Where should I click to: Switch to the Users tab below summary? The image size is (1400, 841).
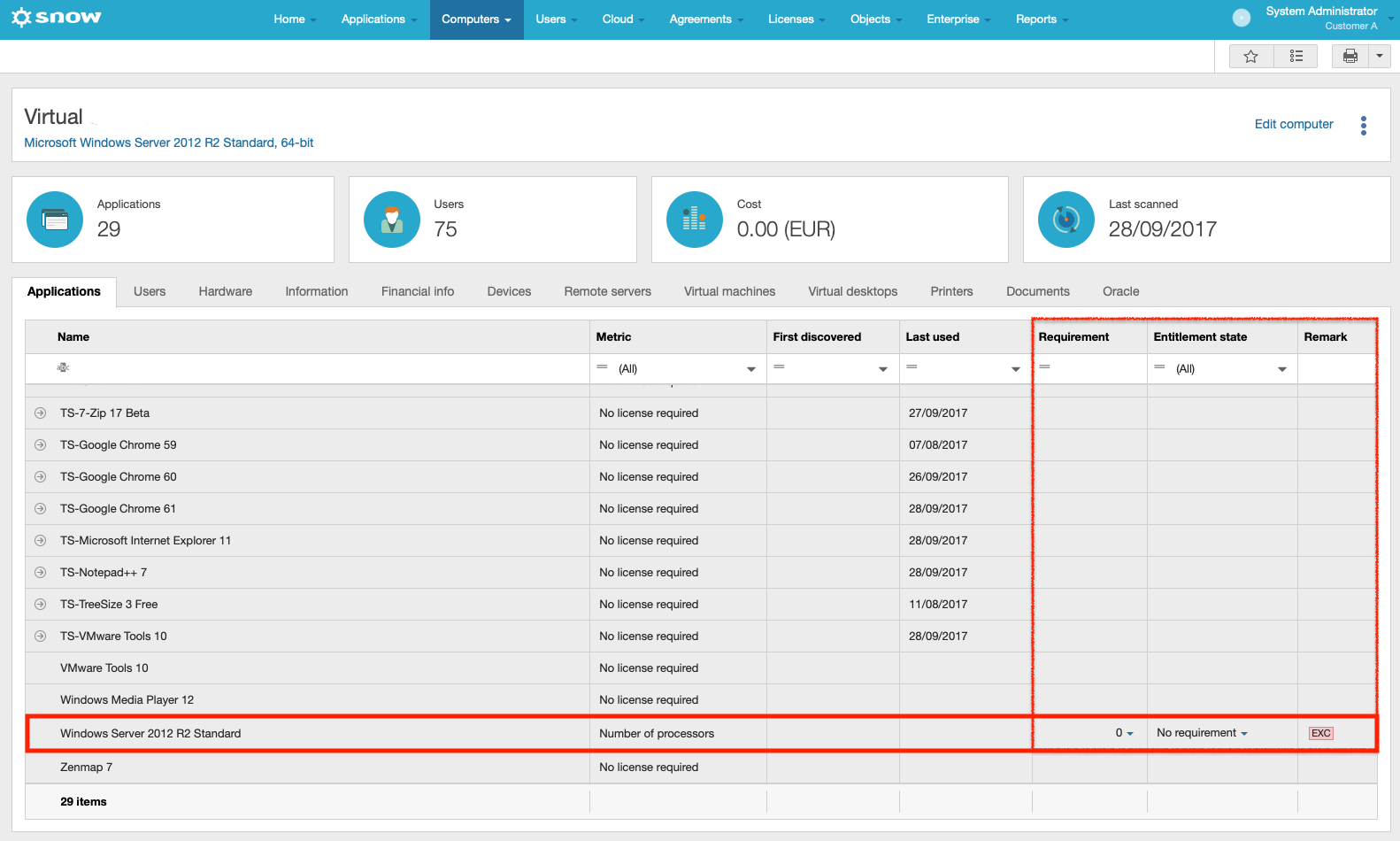(150, 291)
